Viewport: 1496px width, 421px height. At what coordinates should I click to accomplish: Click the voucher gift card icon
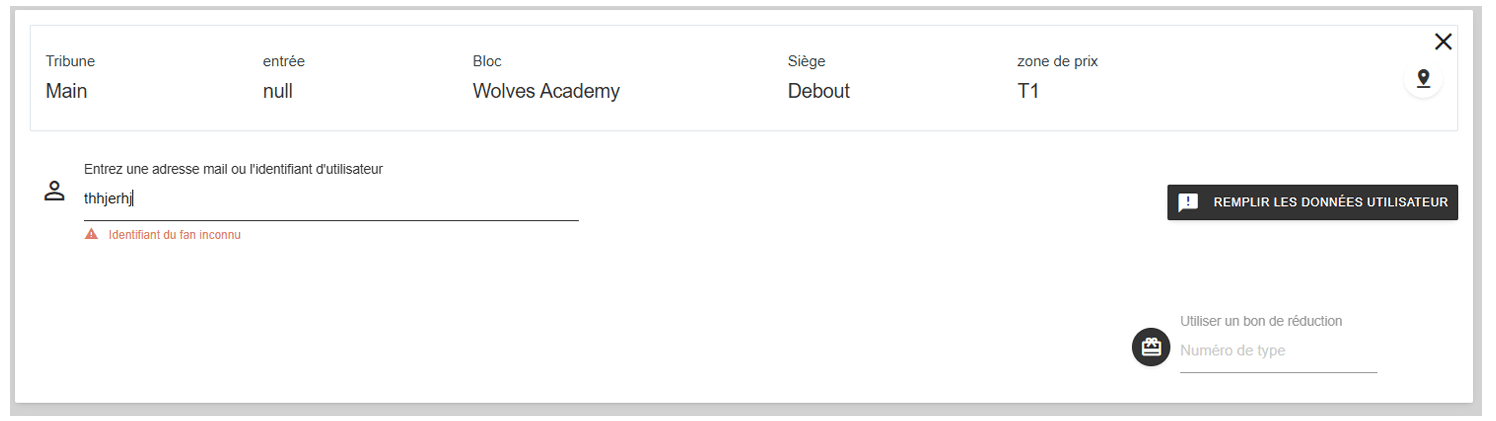(x=1150, y=347)
